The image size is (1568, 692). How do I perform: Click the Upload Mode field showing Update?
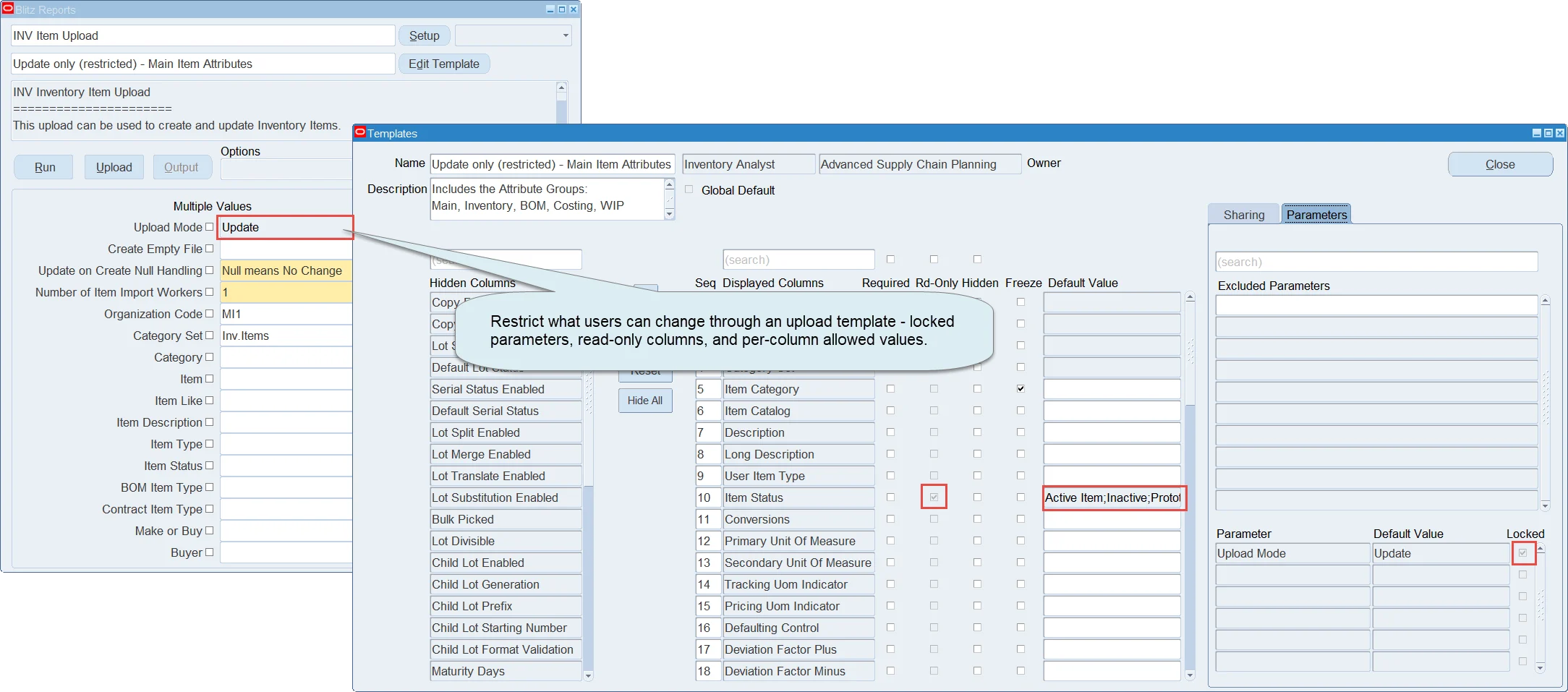pyautogui.click(x=285, y=227)
